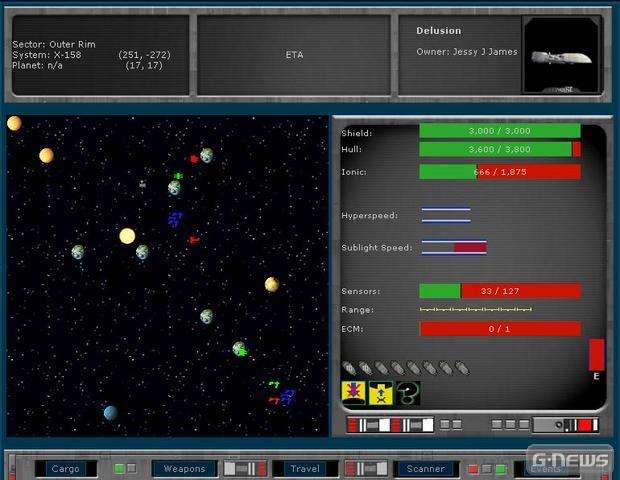Toggle the red light right of Scanner
The width and height of the screenshot is (620, 480).
point(473,469)
